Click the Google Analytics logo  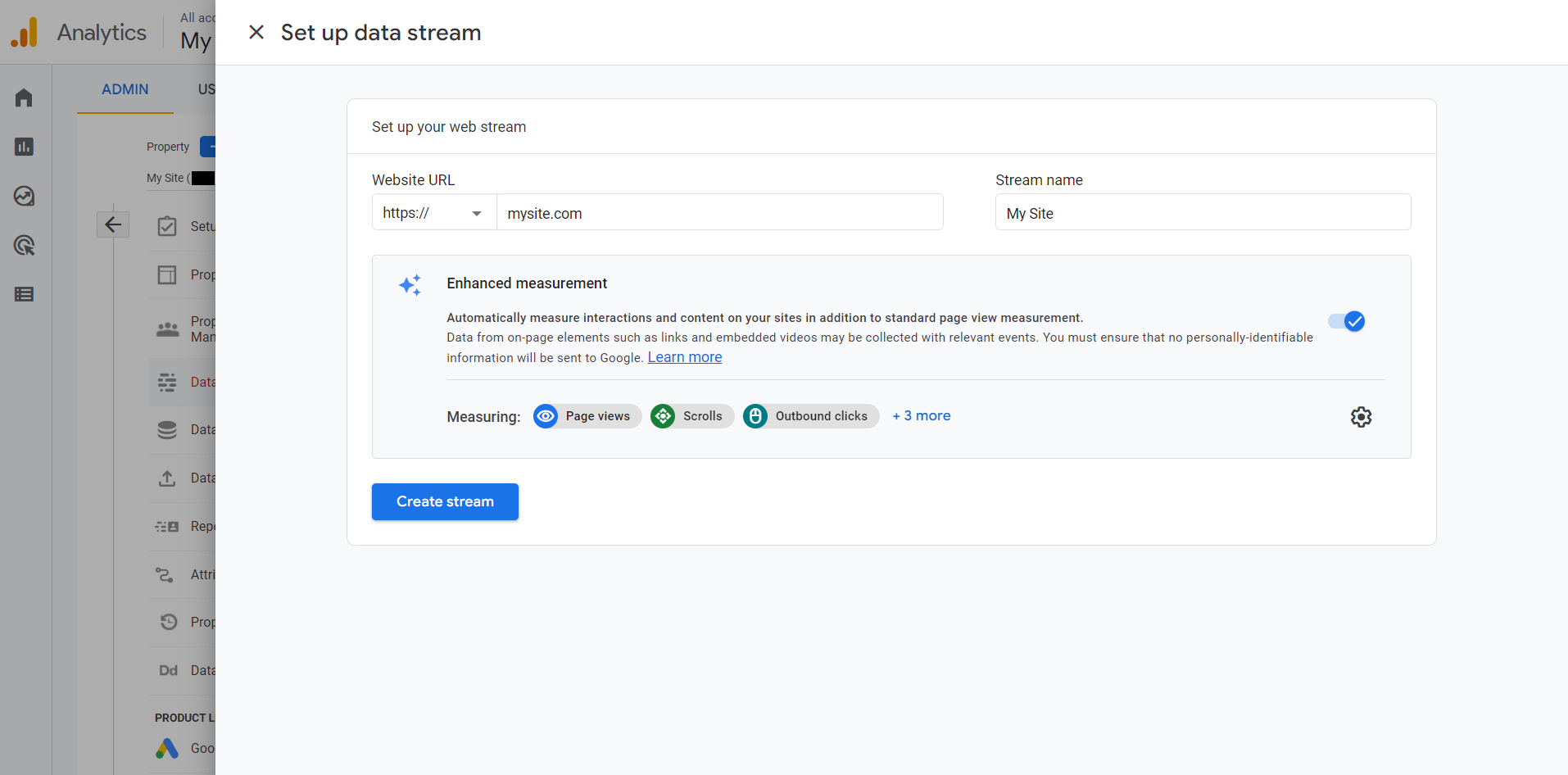[x=25, y=33]
